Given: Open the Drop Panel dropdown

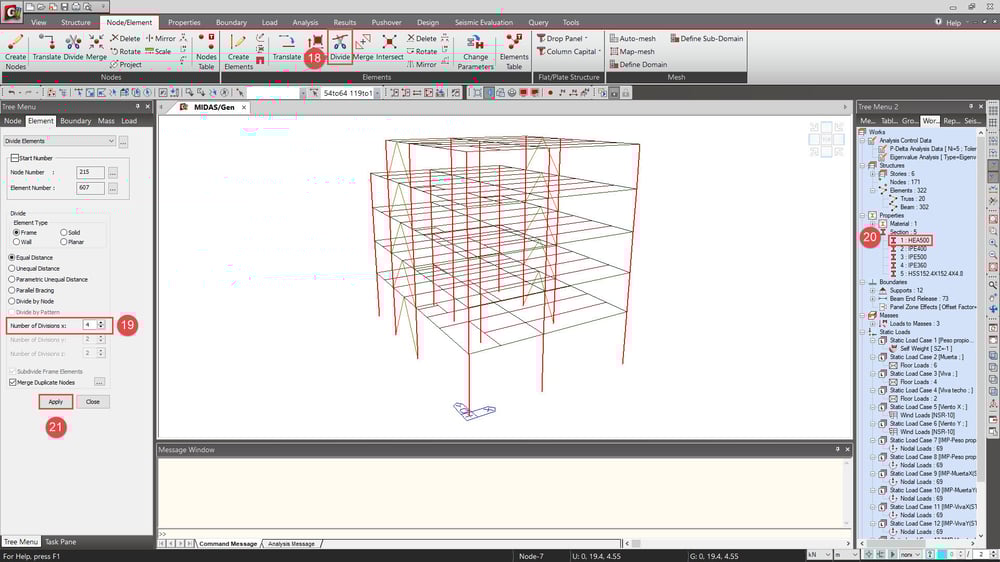Looking at the screenshot, I should click(562, 38).
